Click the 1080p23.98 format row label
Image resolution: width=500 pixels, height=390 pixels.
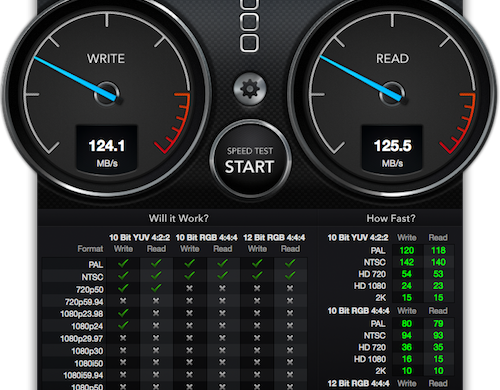[x=82, y=314]
